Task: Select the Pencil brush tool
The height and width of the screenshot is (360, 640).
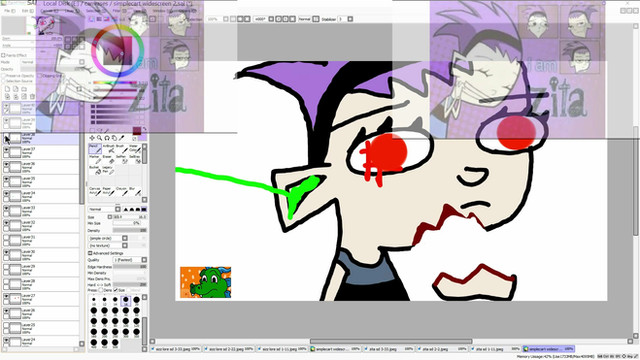Action: [x=95, y=149]
